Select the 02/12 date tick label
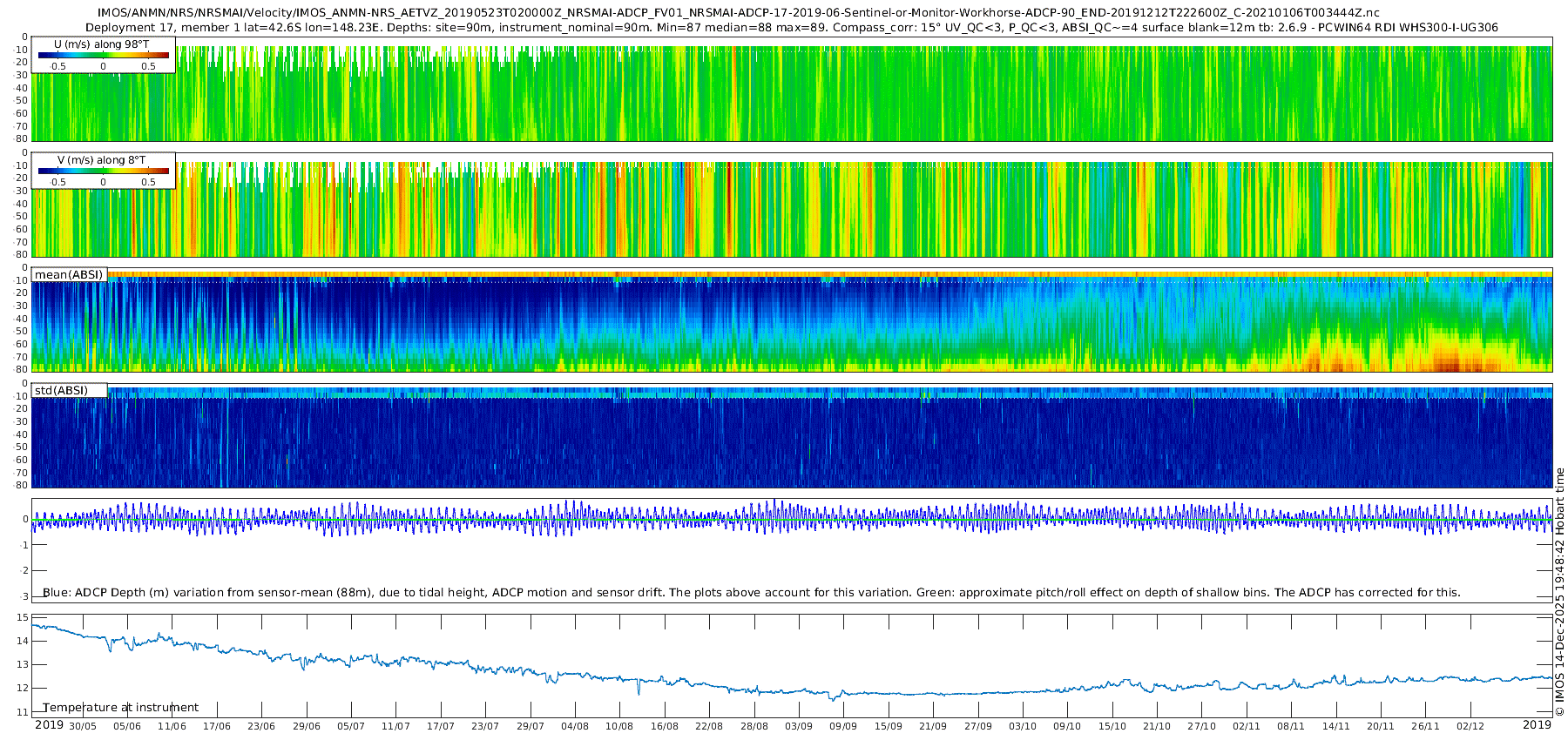Image resolution: width=1568 pixels, height=740 pixels. (x=1470, y=726)
